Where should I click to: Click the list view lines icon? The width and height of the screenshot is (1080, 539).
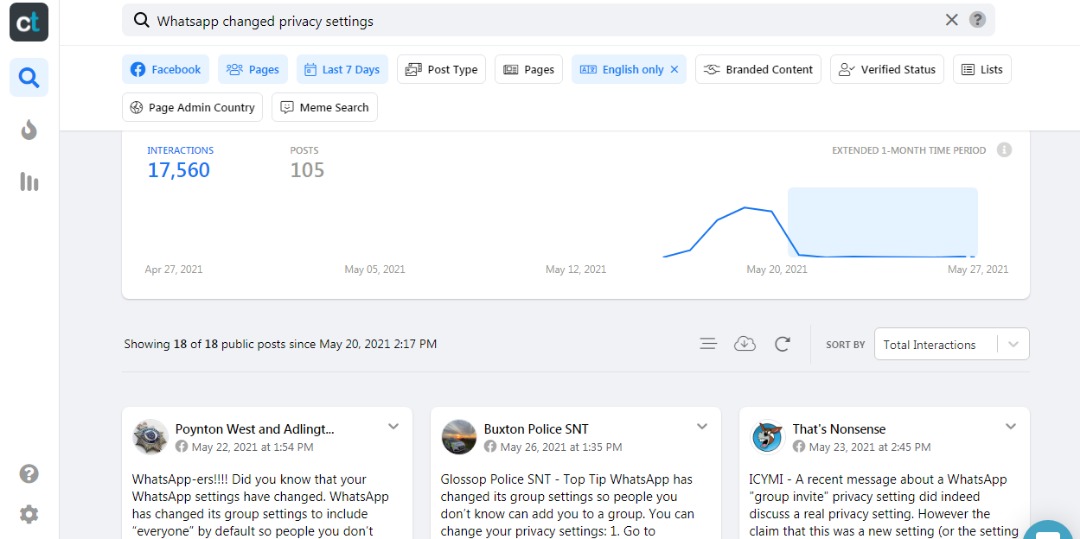(x=708, y=344)
